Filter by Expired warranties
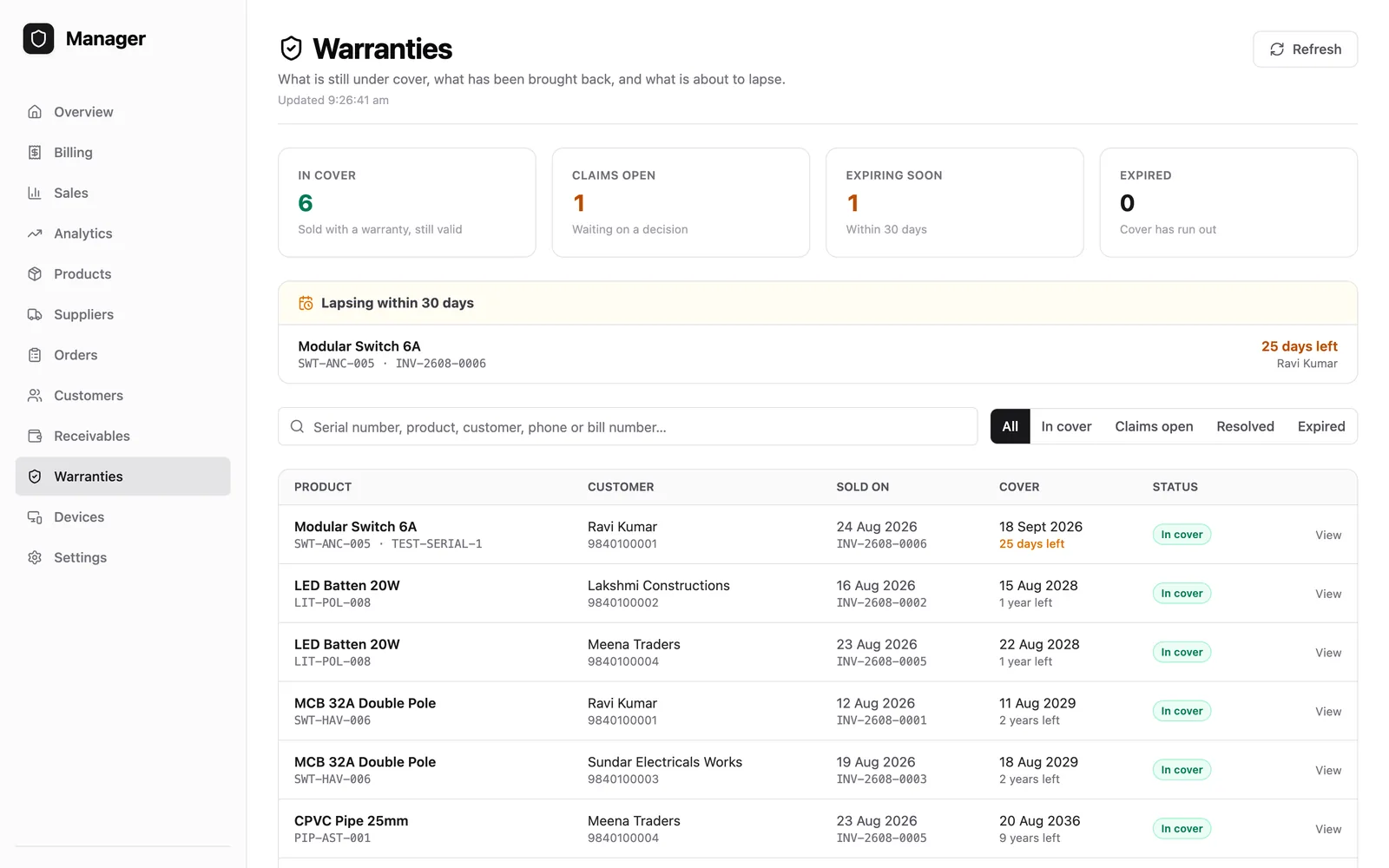 1321,426
